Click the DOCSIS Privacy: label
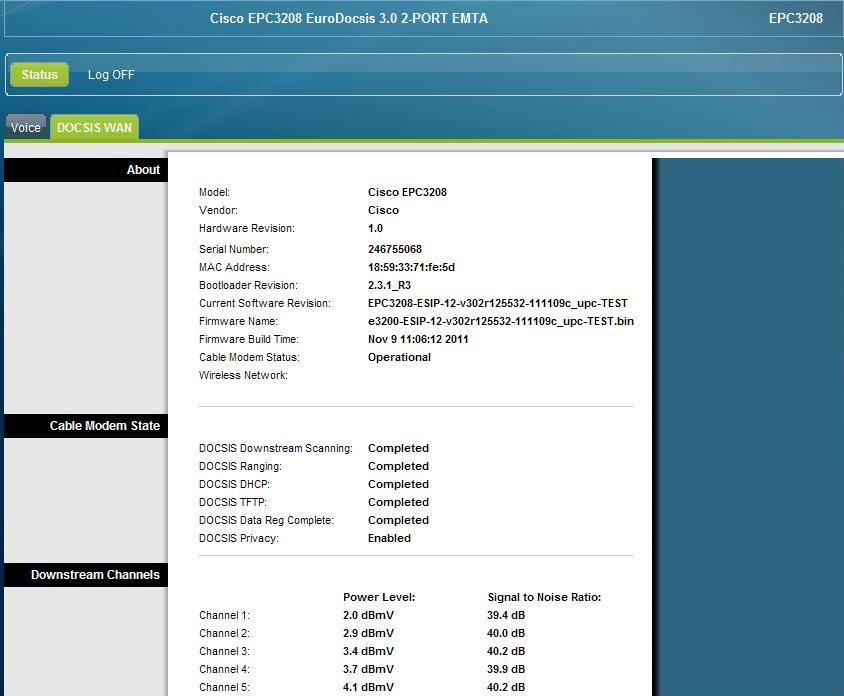Screen dimensions: 844x696 [238, 538]
